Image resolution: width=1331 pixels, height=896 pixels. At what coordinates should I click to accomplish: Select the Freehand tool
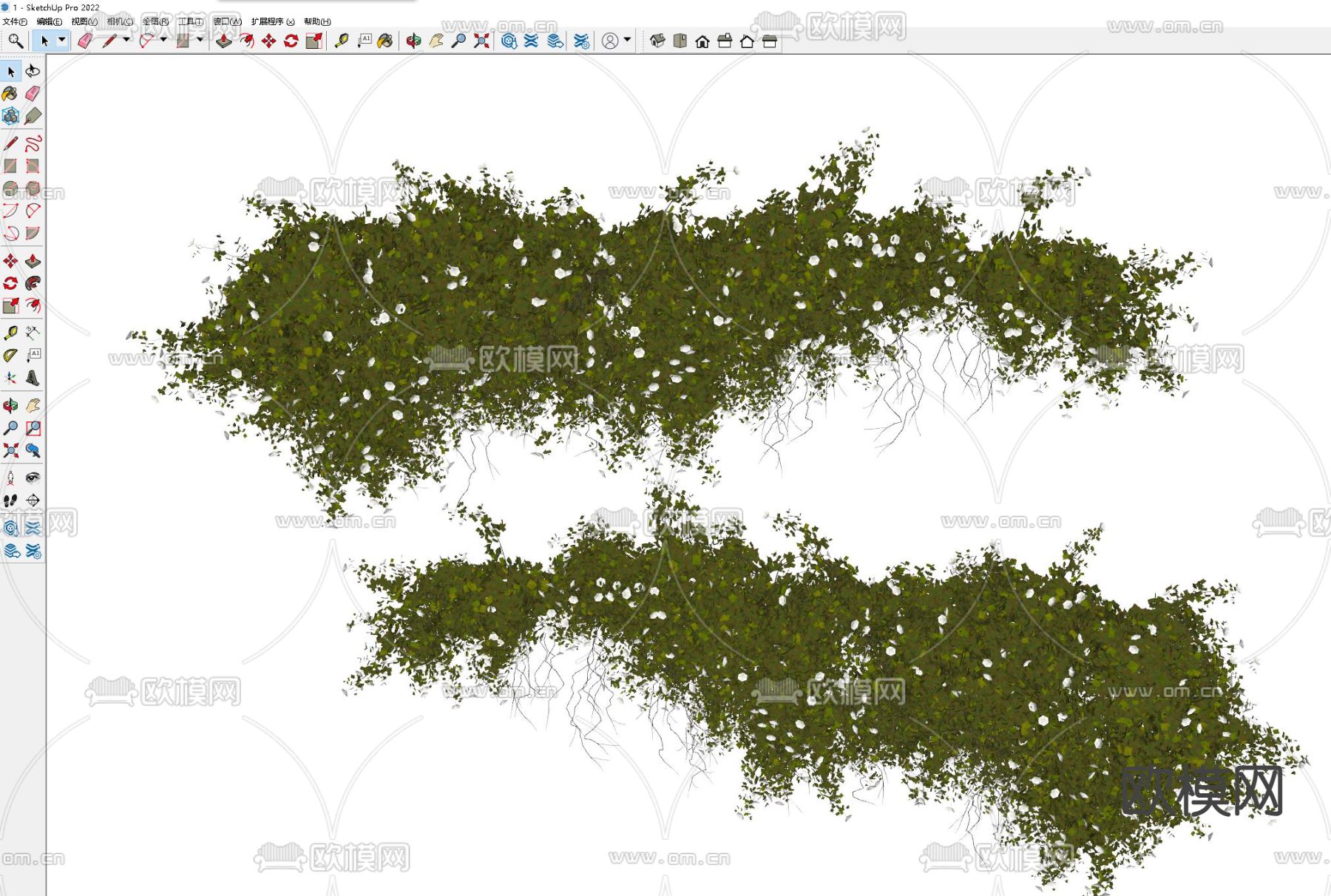(x=33, y=143)
